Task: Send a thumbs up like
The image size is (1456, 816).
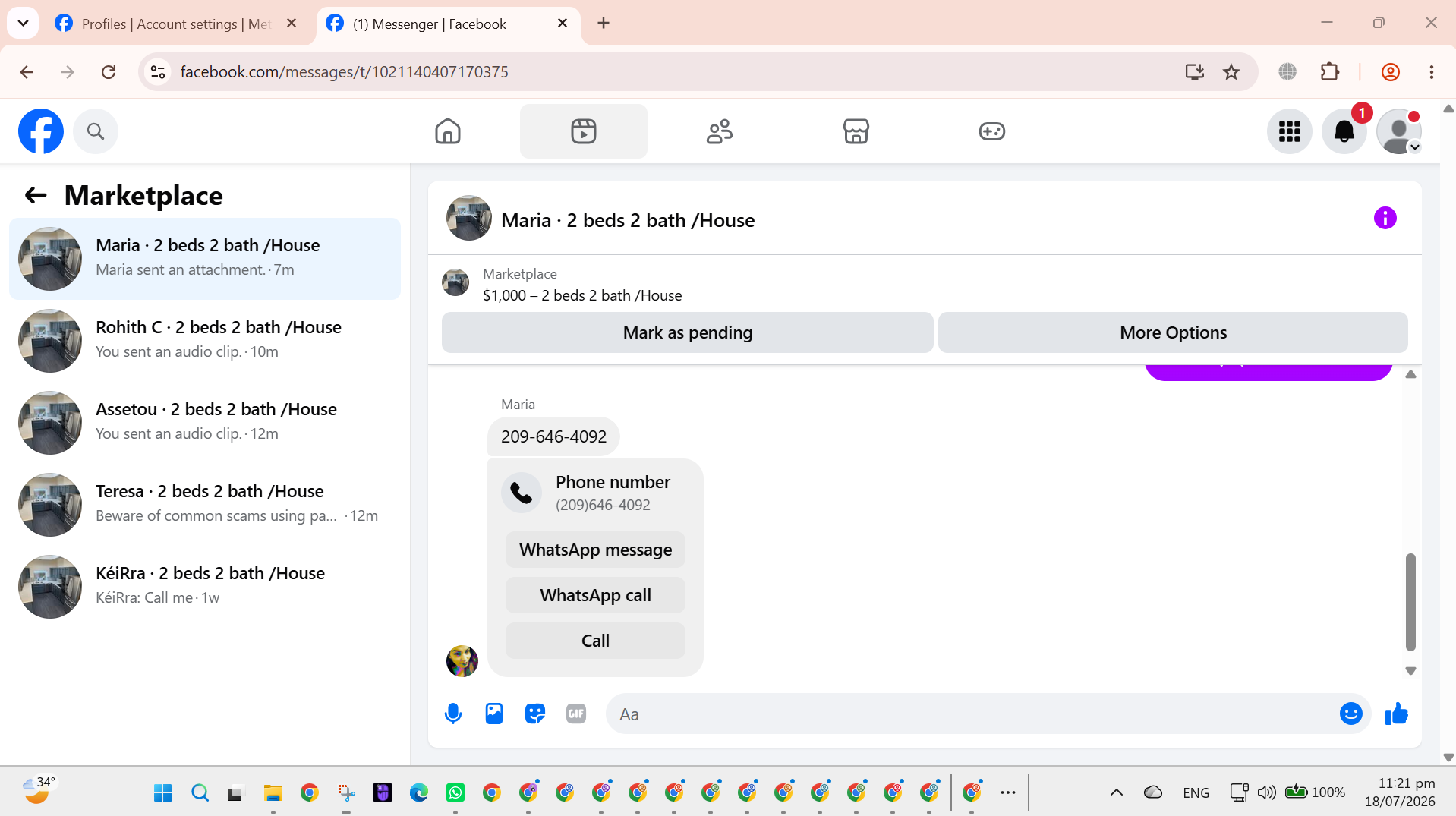Action: (1396, 714)
